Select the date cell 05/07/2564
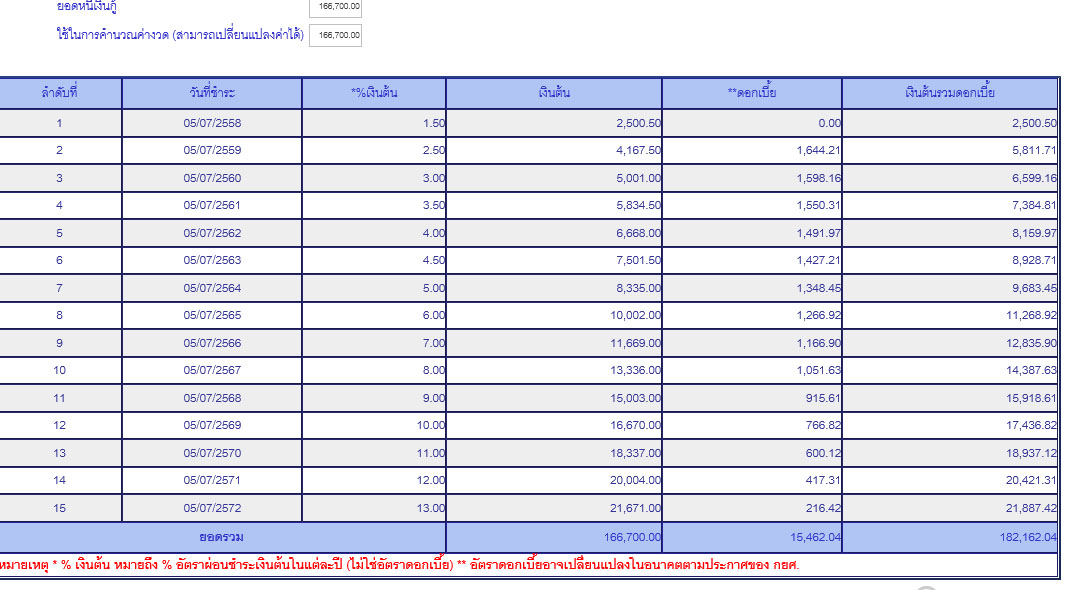Screen dimensions: 1090x590 coord(212,288)
